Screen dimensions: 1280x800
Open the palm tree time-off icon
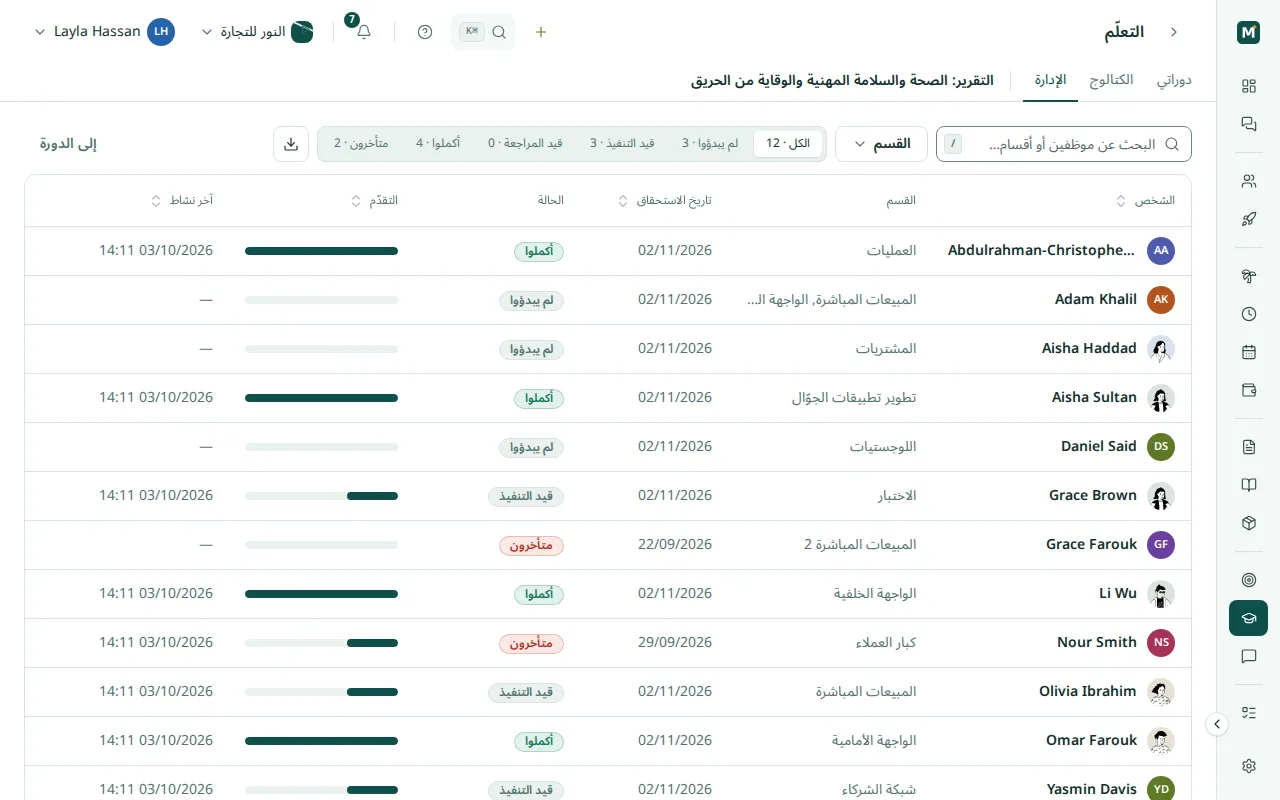point(1248,276)
